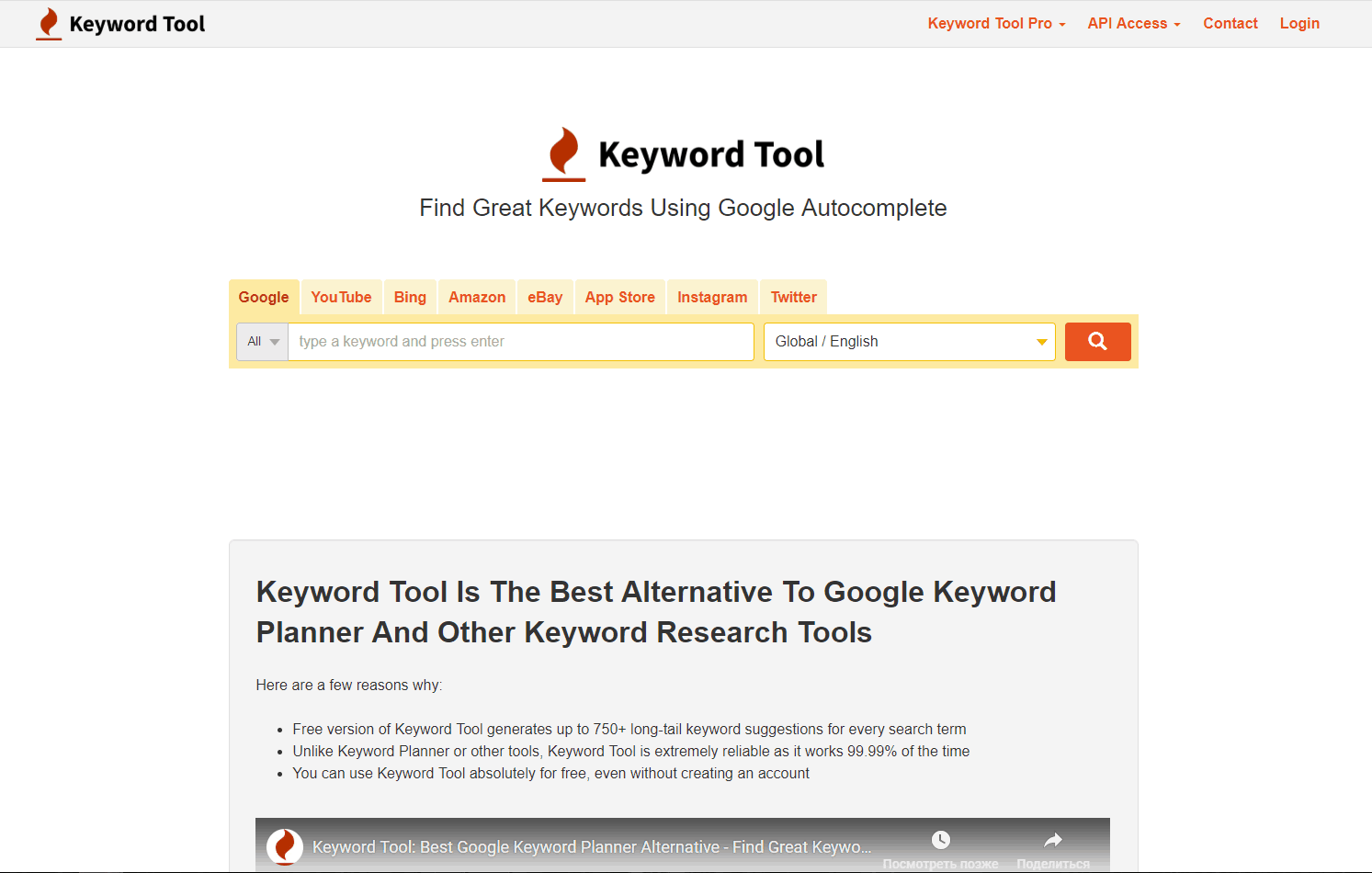Click bullet about using Keyword Tool absolutely for free
Viewport: 1372px width, 873px height.
pyautogui.click(x=551, y=774)
